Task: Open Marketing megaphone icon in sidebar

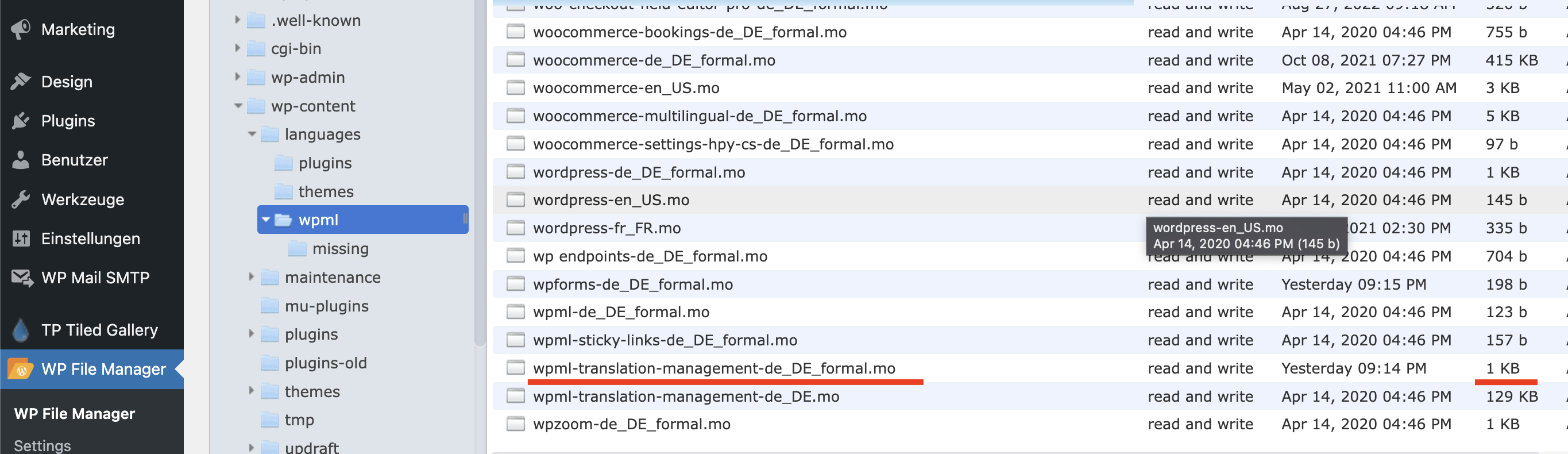Action: [x=21, y=29]
